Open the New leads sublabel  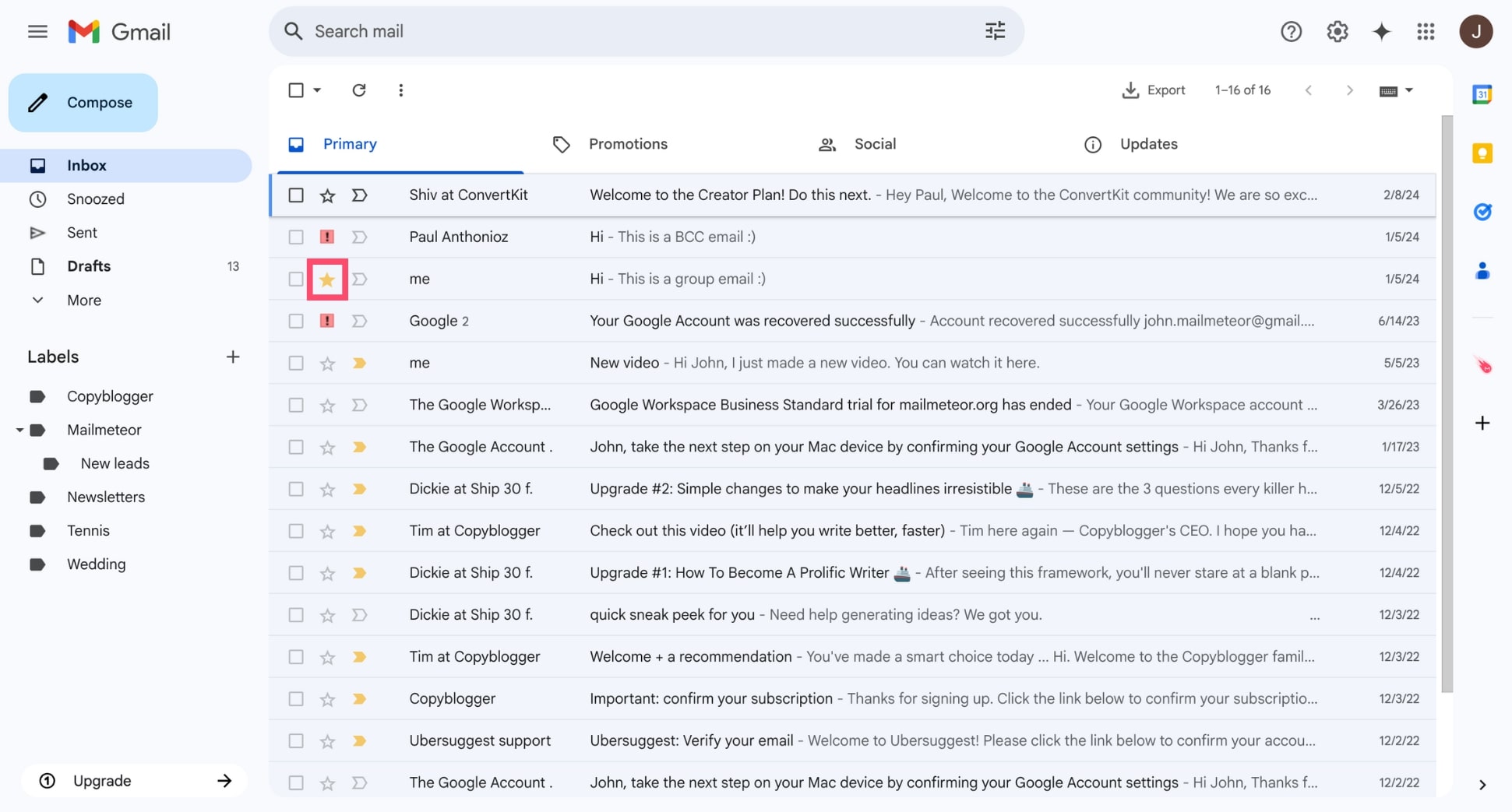point(115,464)
